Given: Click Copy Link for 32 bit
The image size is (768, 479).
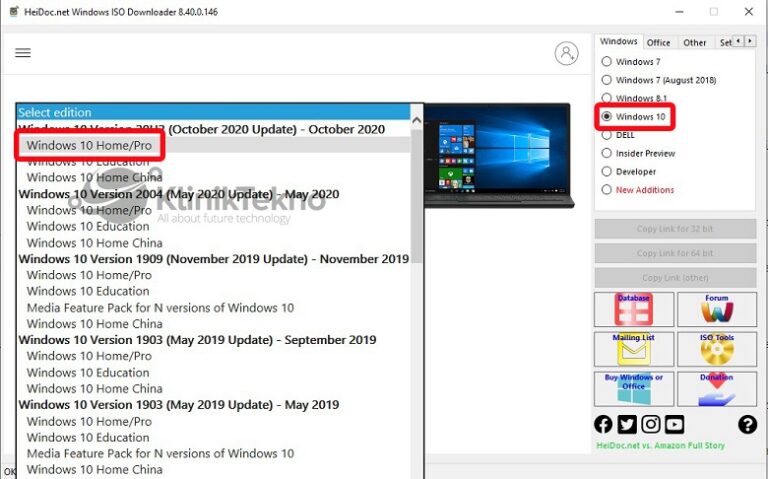Looking at the screenshot, I should tap(675, 229).
